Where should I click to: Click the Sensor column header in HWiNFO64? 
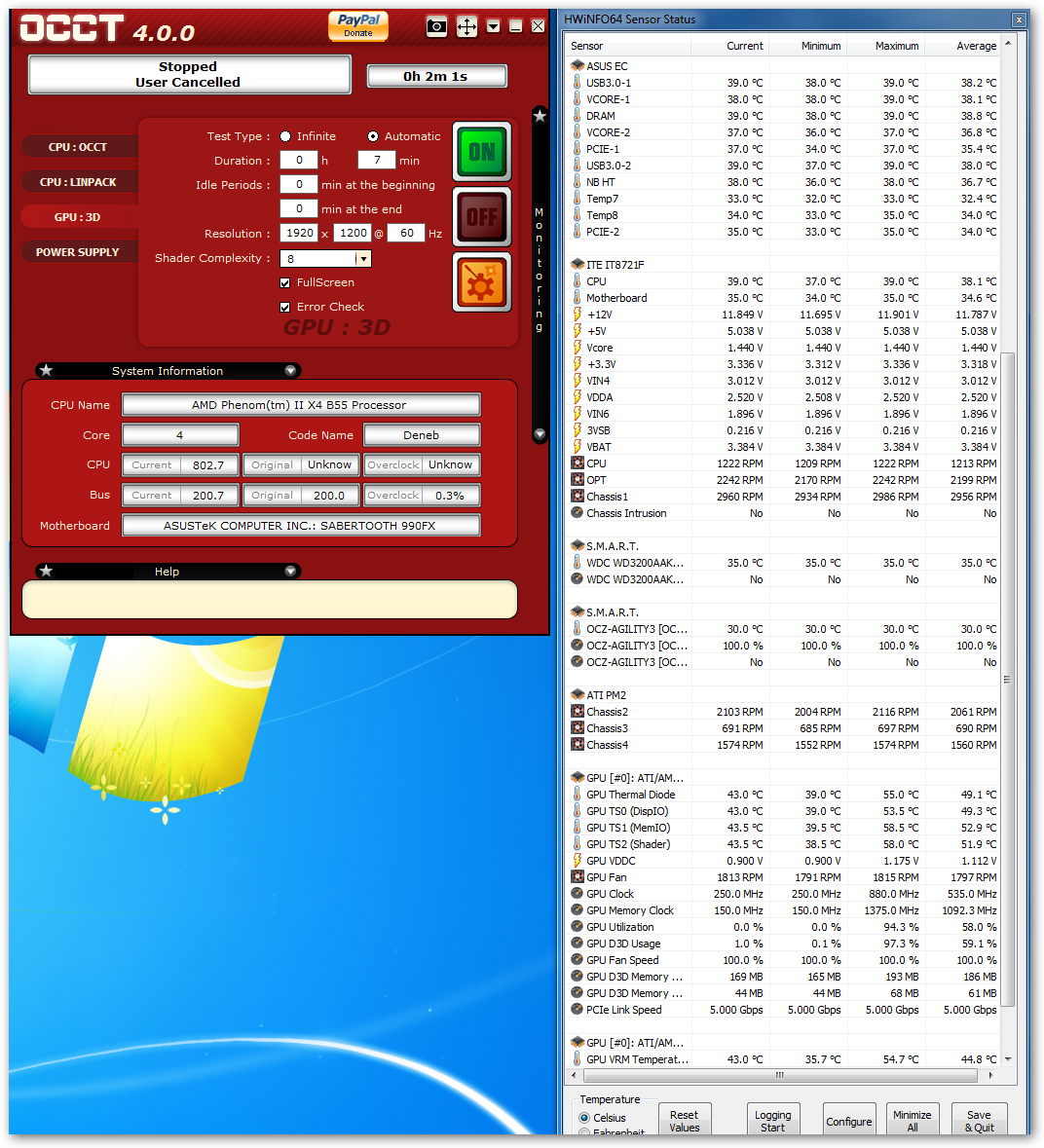pos(629,46)
